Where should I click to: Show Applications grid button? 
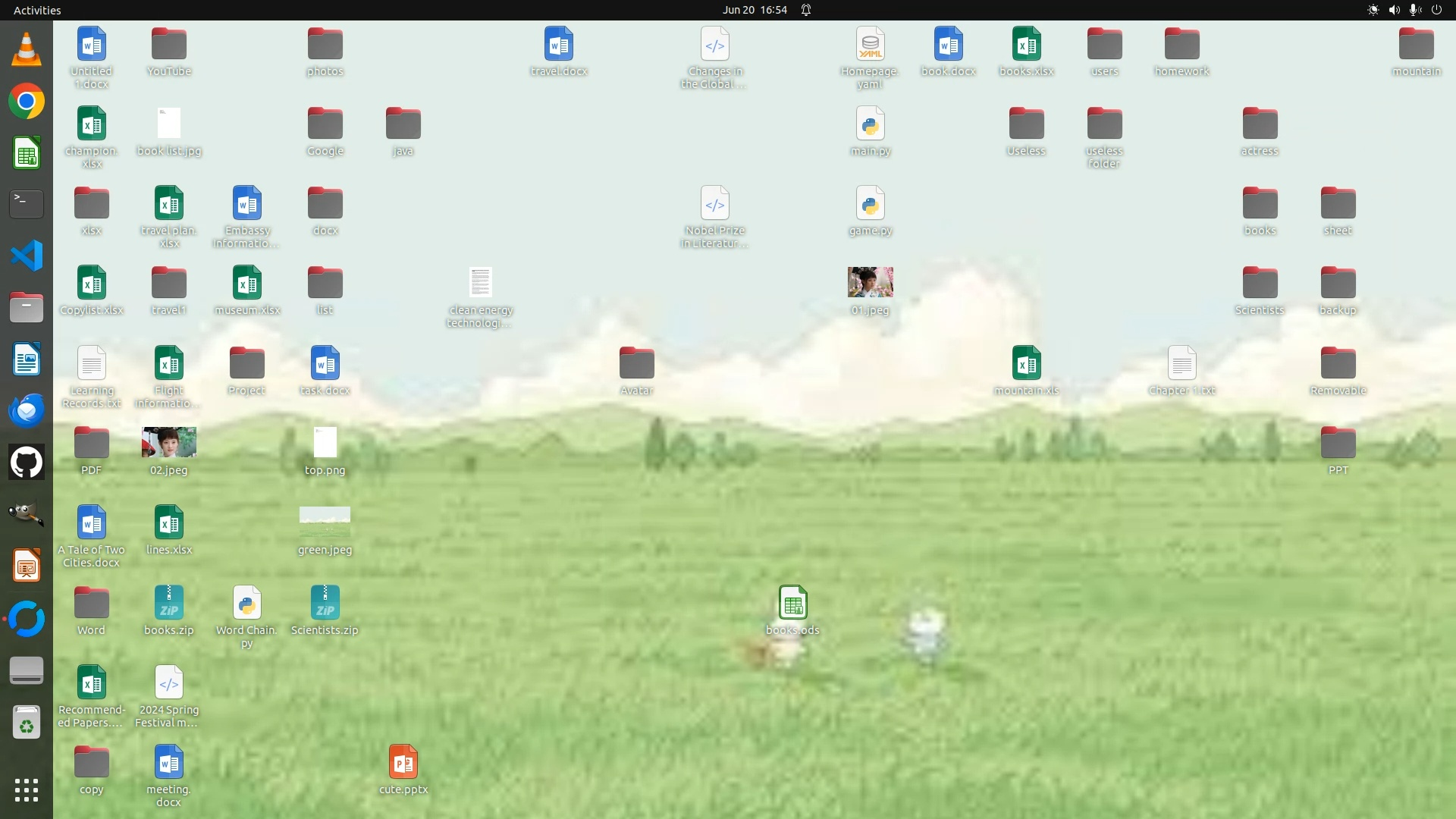[27, 790]
